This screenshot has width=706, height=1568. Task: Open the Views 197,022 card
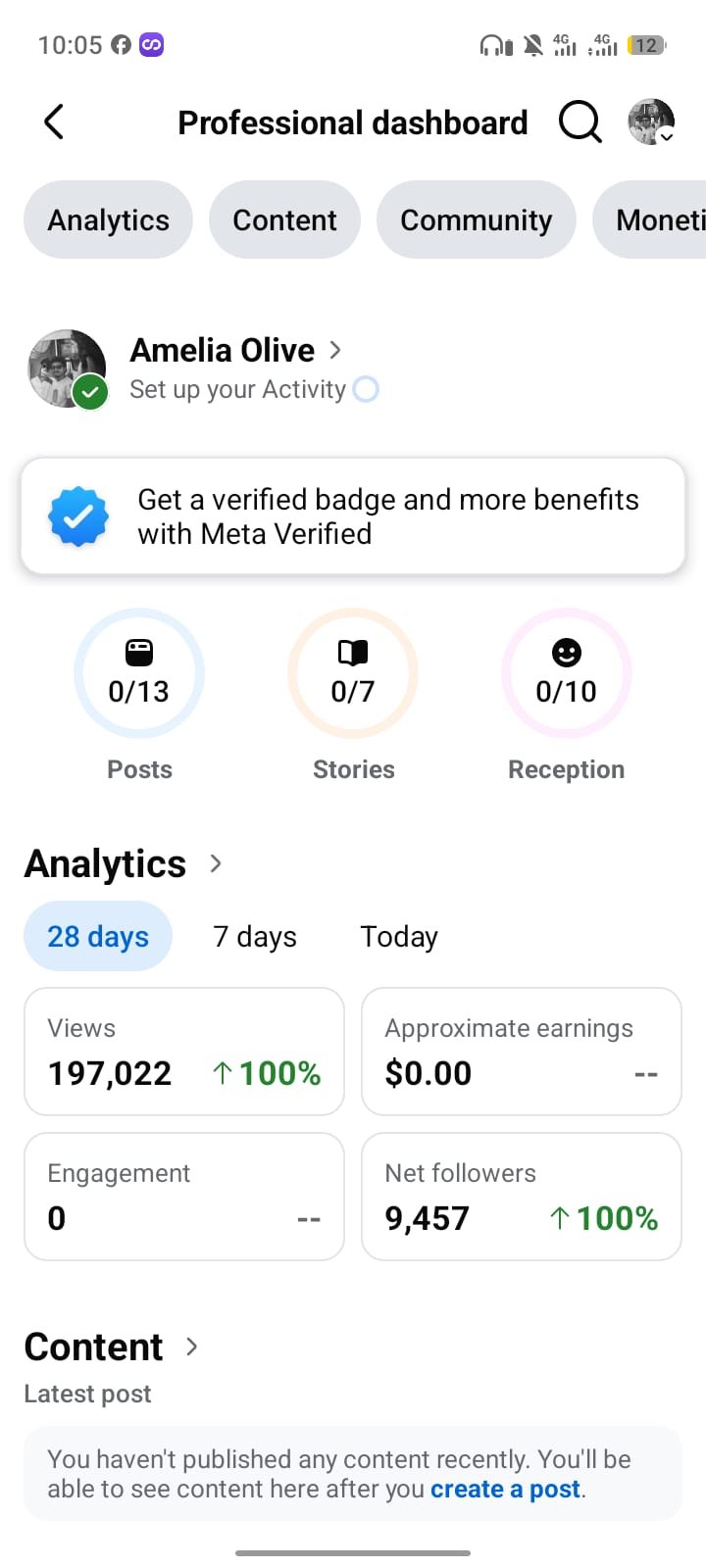click(x=184, y=1052)
